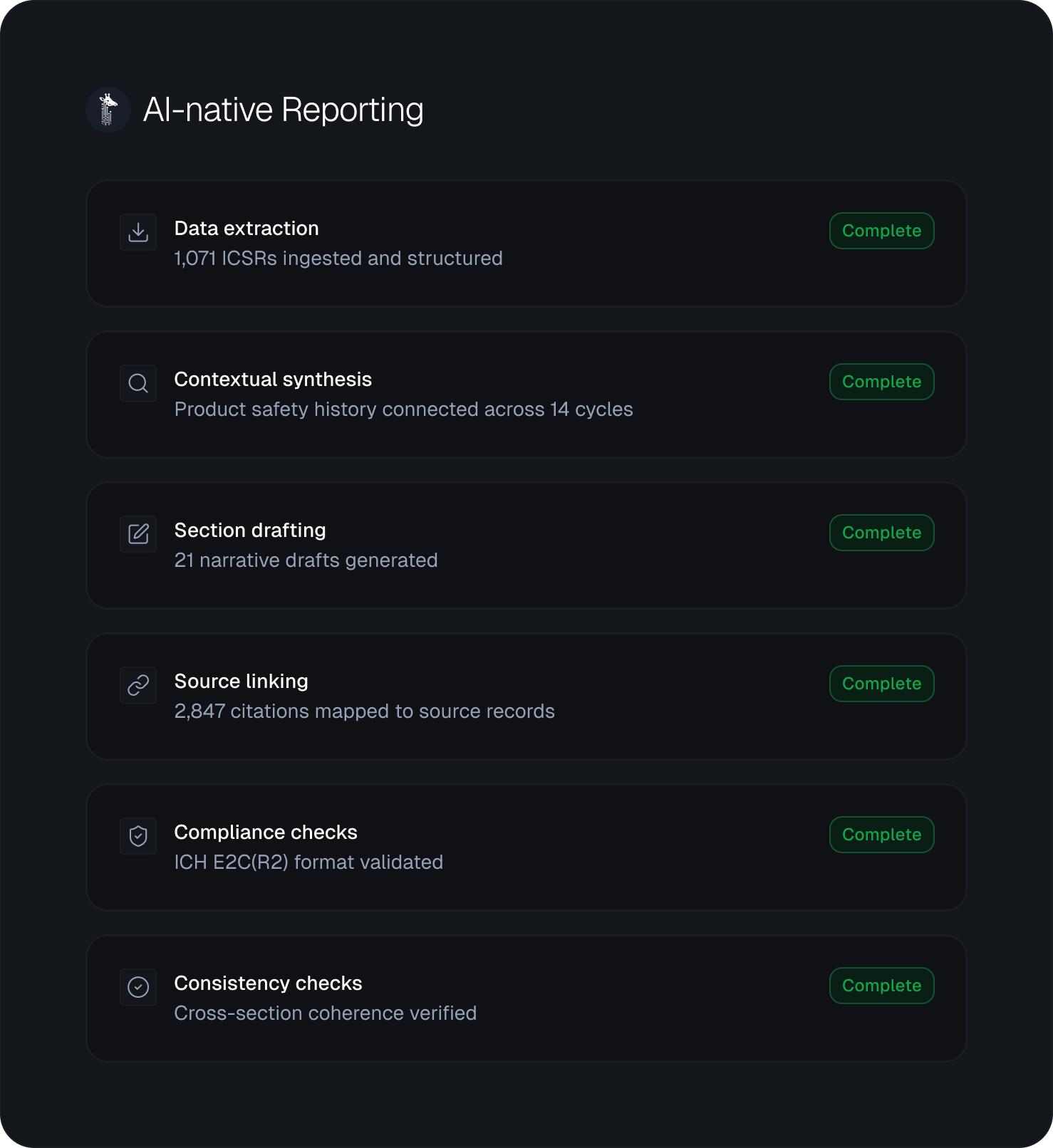Click the Complete badge for Compliance checks
Screen dimensions: 1053x1148
pos(882,835)
